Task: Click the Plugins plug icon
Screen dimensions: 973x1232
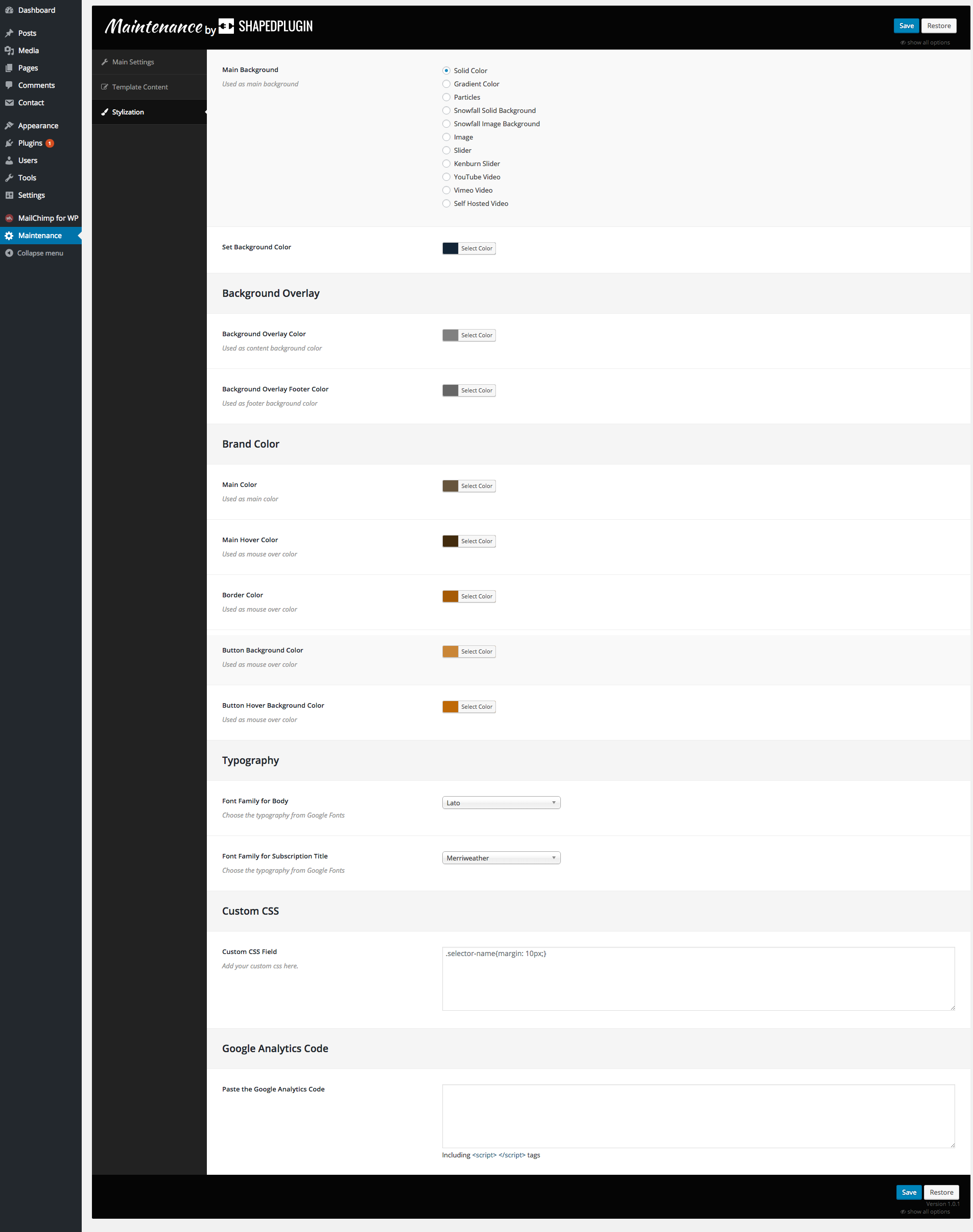Action: click(x=9, y=143)
